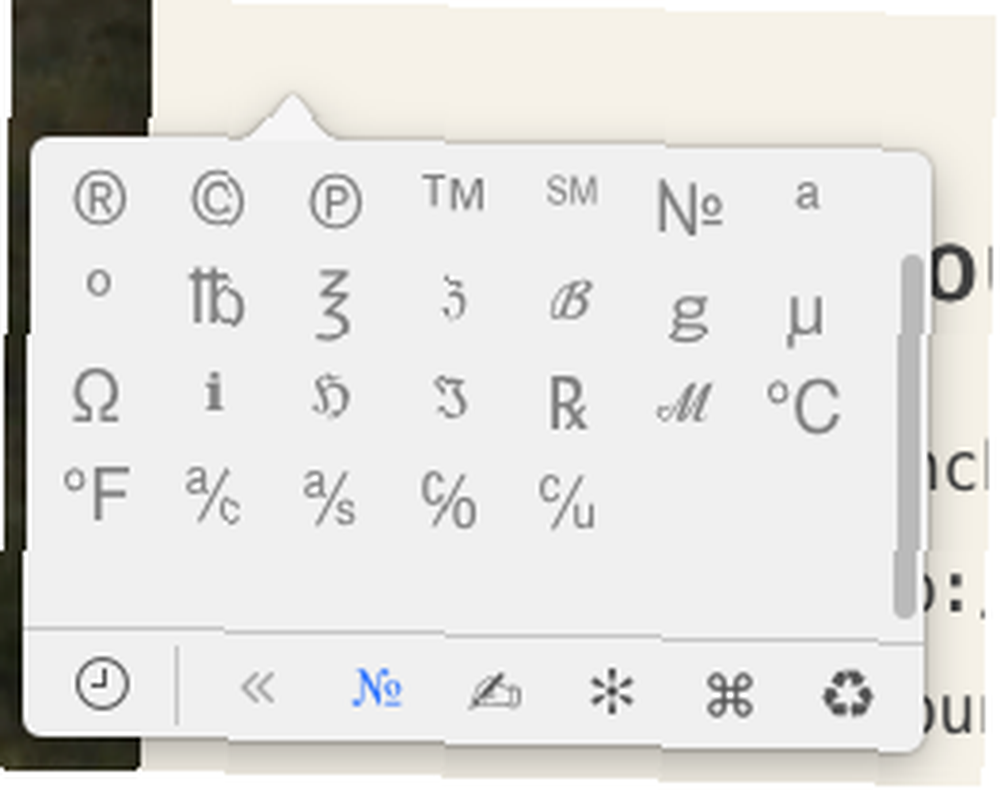Insert the feminine ordinal ª symbol

(807, 194)
